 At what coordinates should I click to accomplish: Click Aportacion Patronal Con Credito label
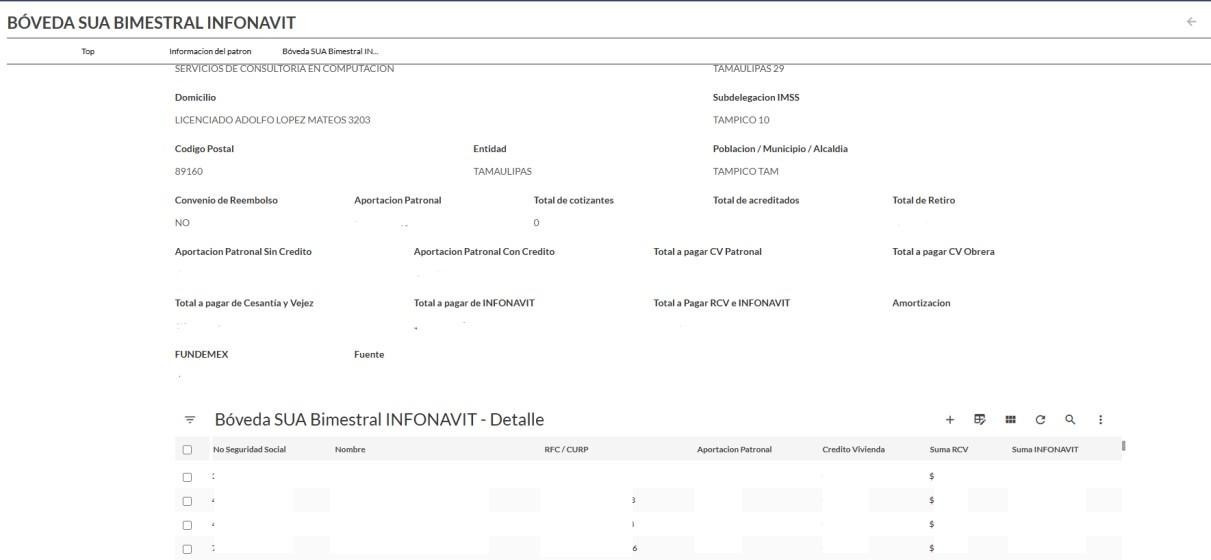pos(484,251)
